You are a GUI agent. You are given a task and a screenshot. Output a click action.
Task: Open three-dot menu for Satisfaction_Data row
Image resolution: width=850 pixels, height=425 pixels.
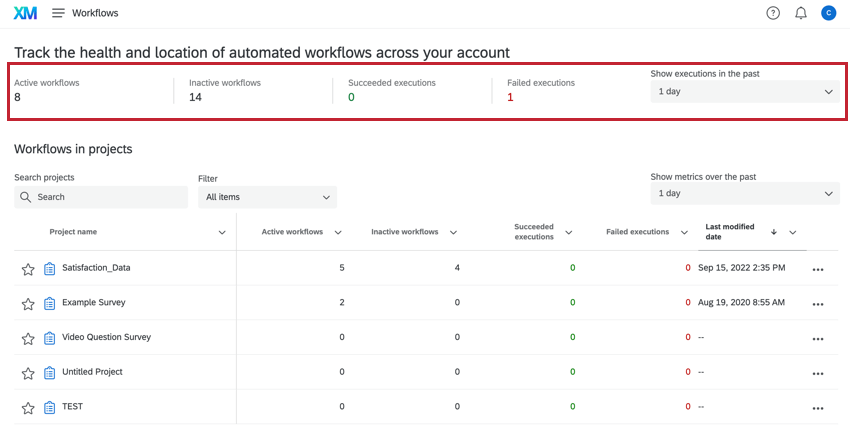818,270
